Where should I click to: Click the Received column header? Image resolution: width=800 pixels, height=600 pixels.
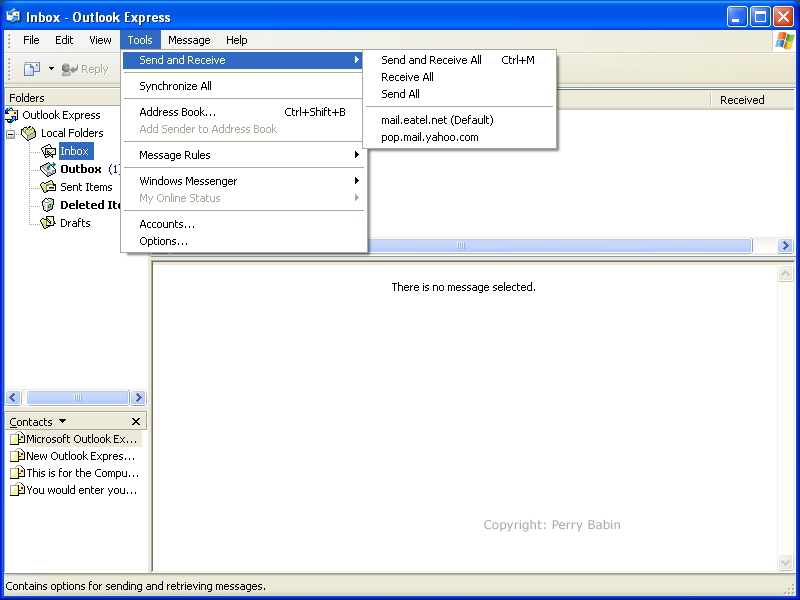(742, 100)
